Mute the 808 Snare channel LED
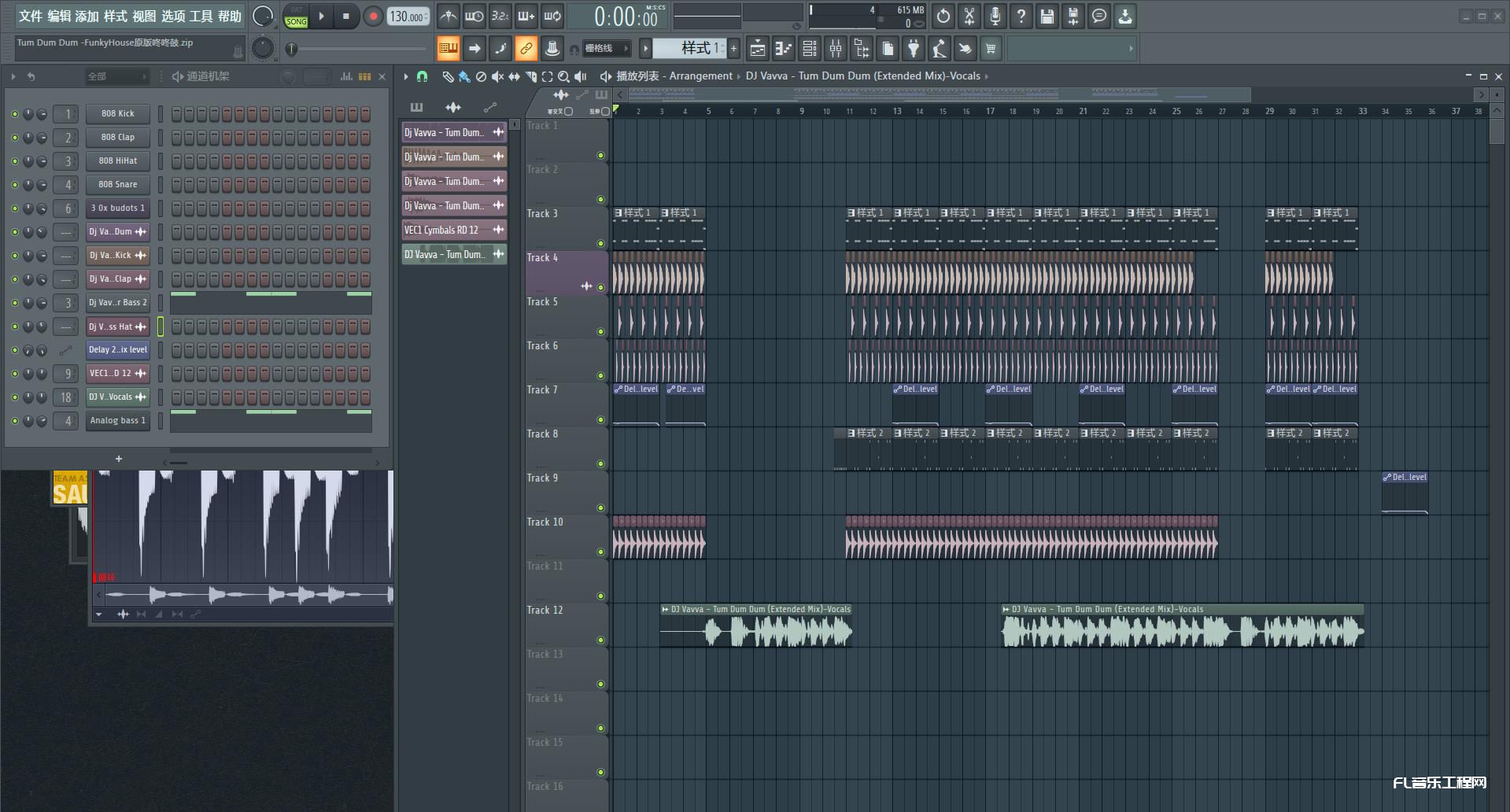The image size is (1510, 812). (x=14, y=185)
